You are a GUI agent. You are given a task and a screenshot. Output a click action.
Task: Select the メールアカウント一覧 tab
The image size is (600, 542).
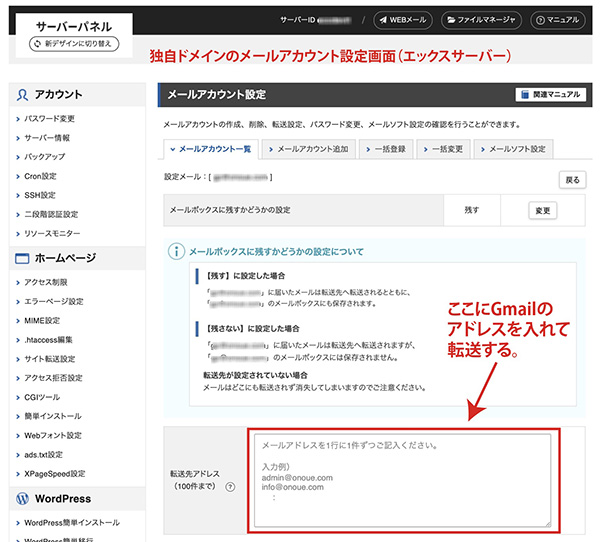click(212, 149)
